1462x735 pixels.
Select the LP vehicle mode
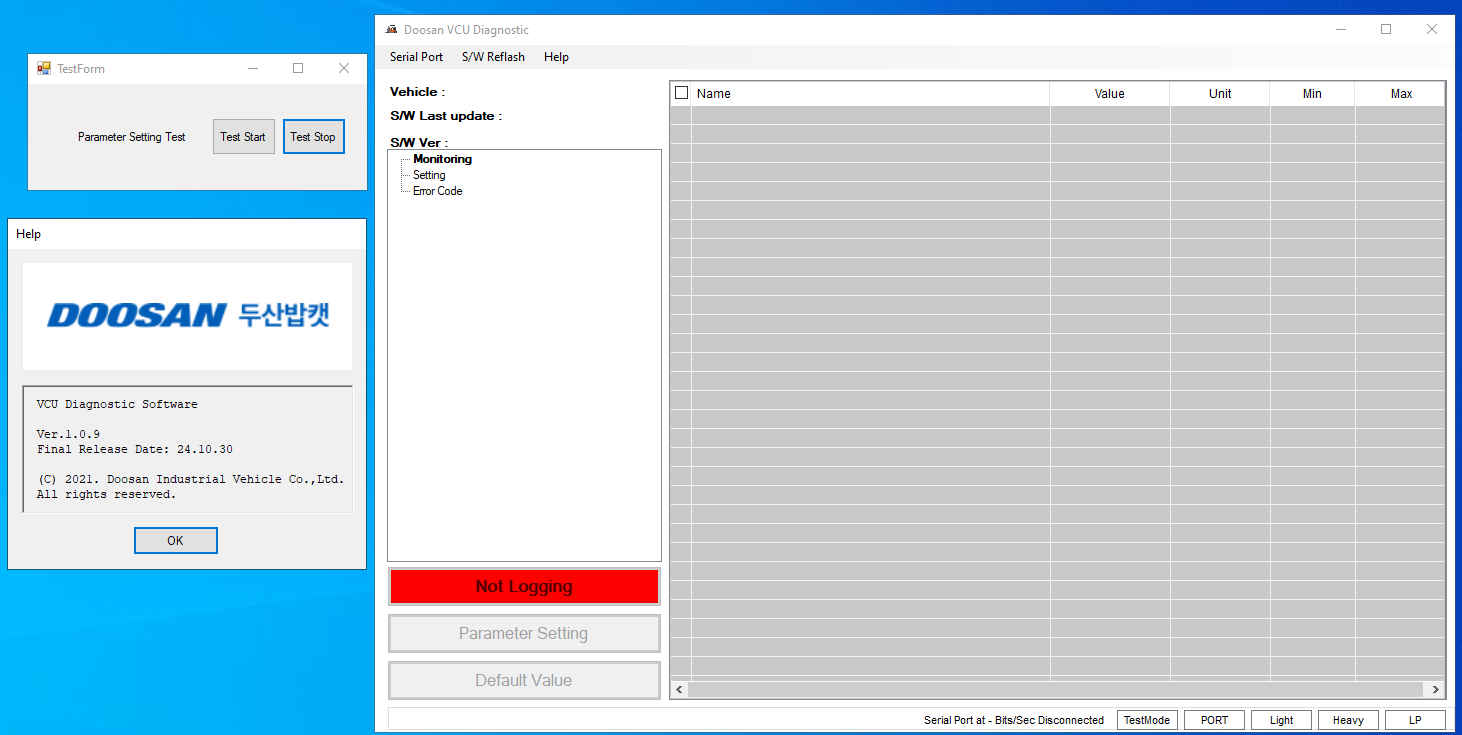click(x=1415, y=719)
